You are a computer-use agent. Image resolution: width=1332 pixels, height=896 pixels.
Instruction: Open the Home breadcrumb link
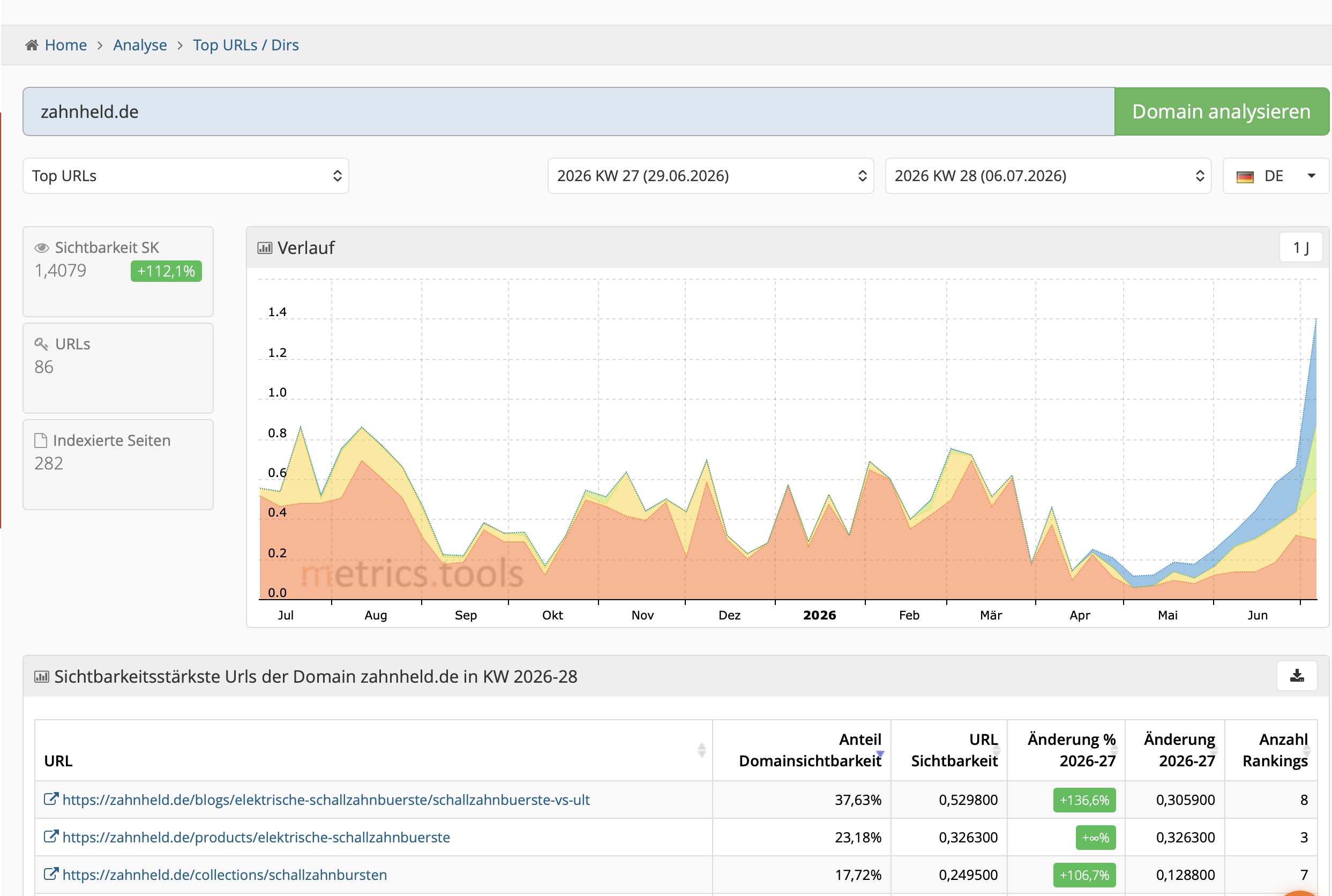(x=66, y=44)
